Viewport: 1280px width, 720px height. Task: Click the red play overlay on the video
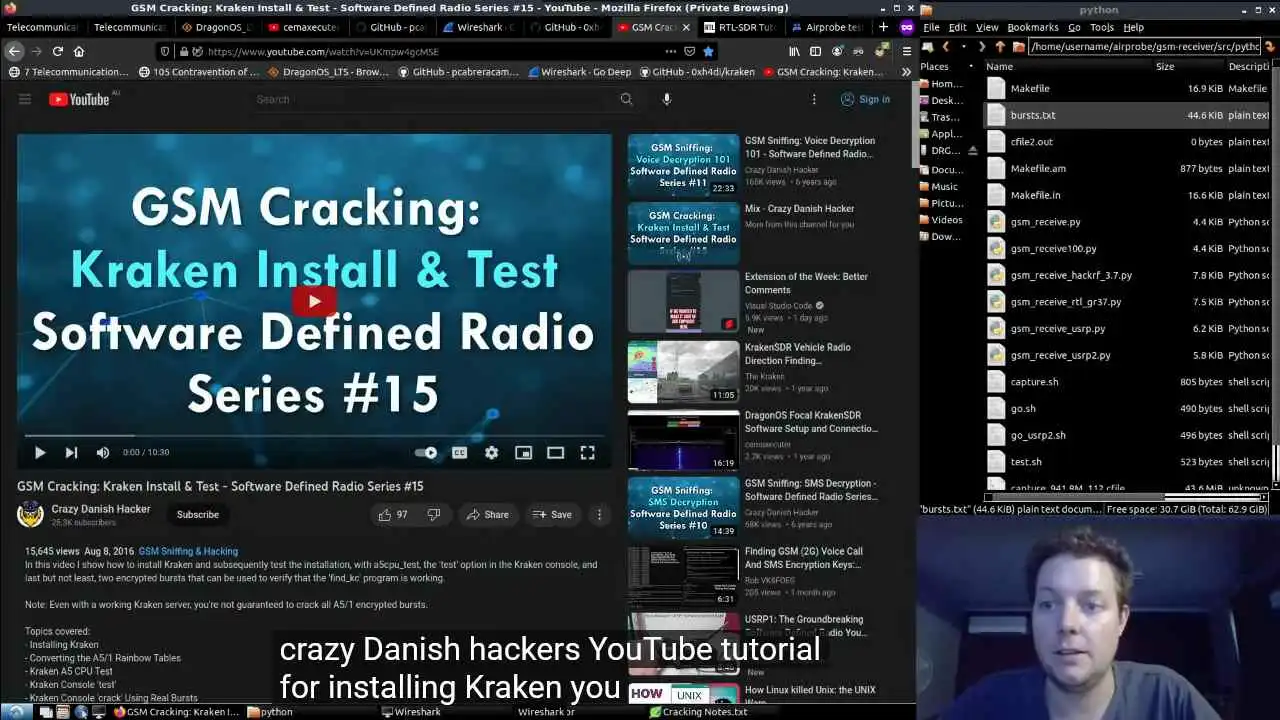pyautogui.click(x=314, y=300)
